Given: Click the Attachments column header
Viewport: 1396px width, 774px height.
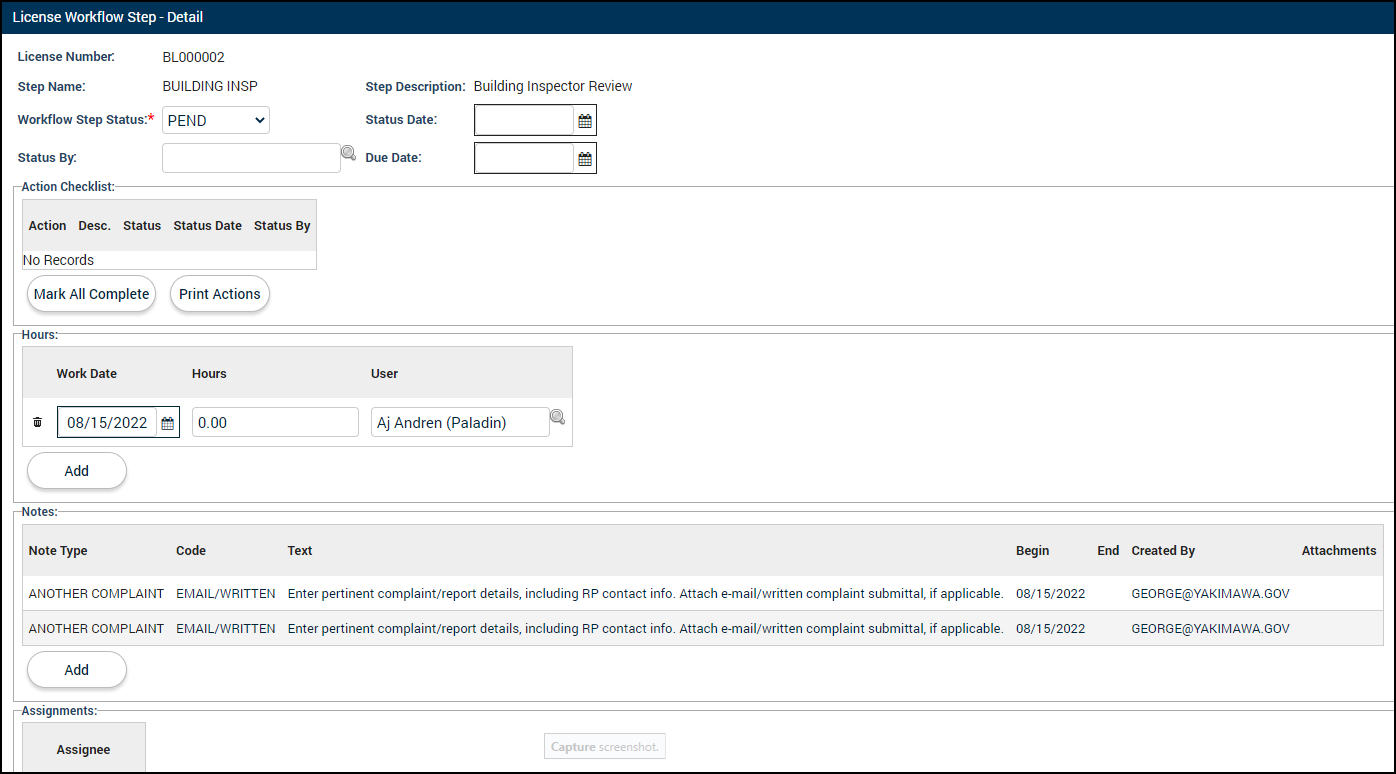Looking at the screenshot, I should [x=1339, y=551].
